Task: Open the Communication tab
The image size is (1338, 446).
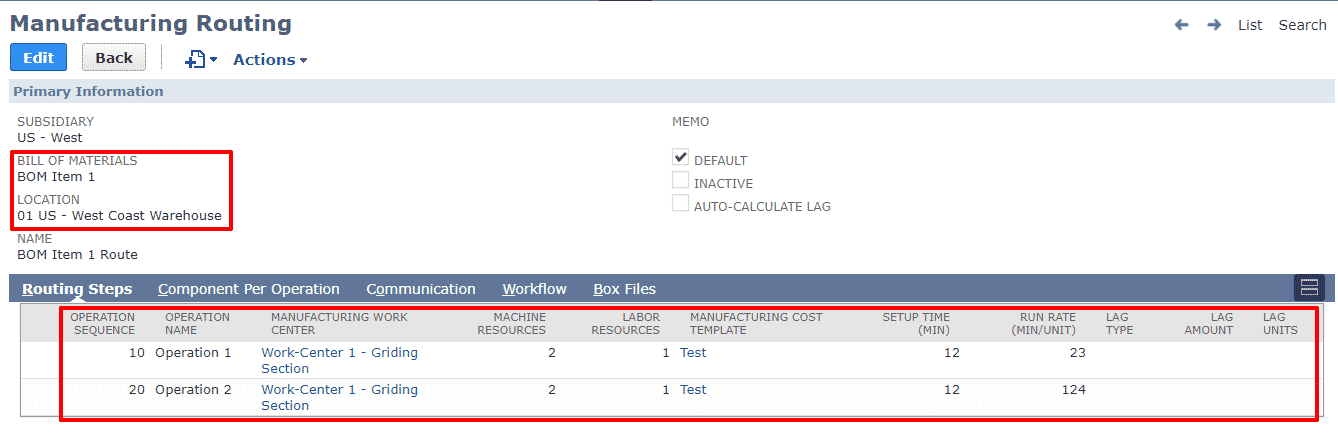Action: coord(421,289)
